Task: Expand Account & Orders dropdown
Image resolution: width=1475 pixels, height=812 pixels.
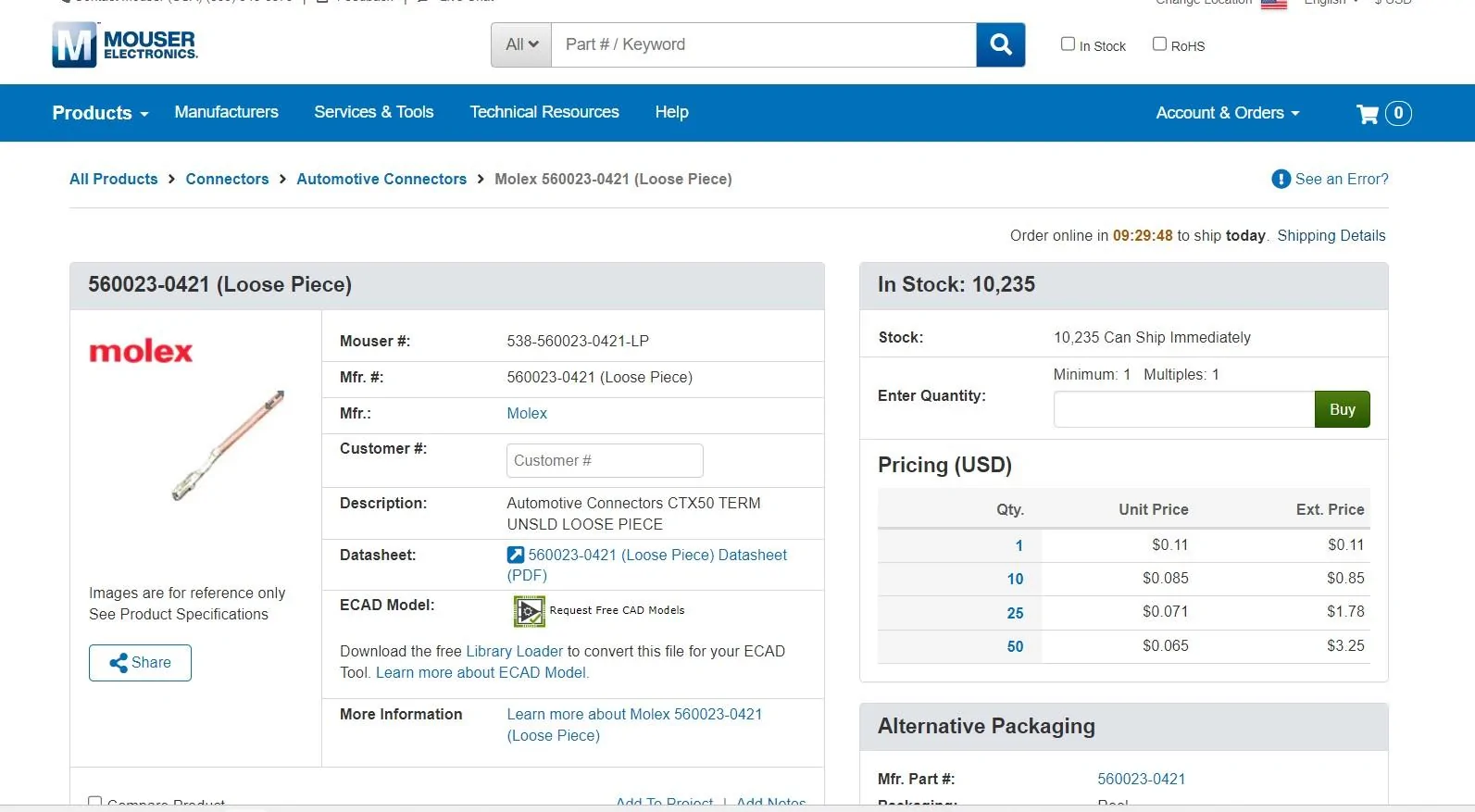Action: point(1228,113)
